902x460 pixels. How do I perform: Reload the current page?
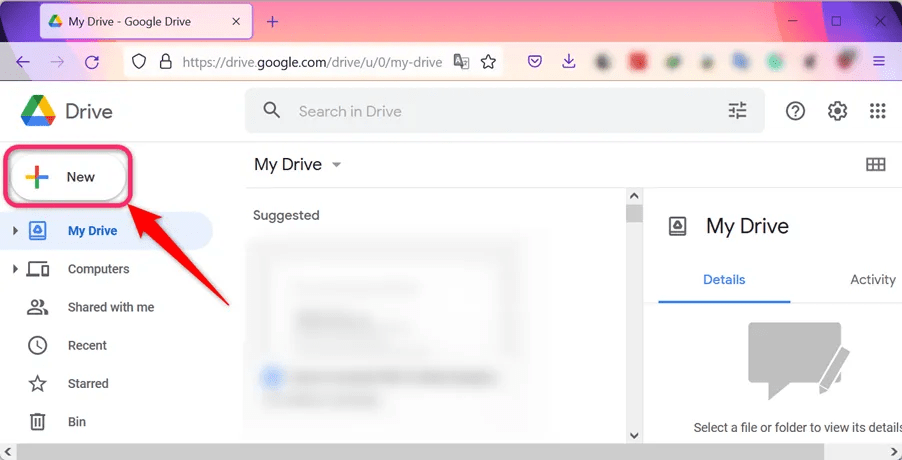click(92, 62)
